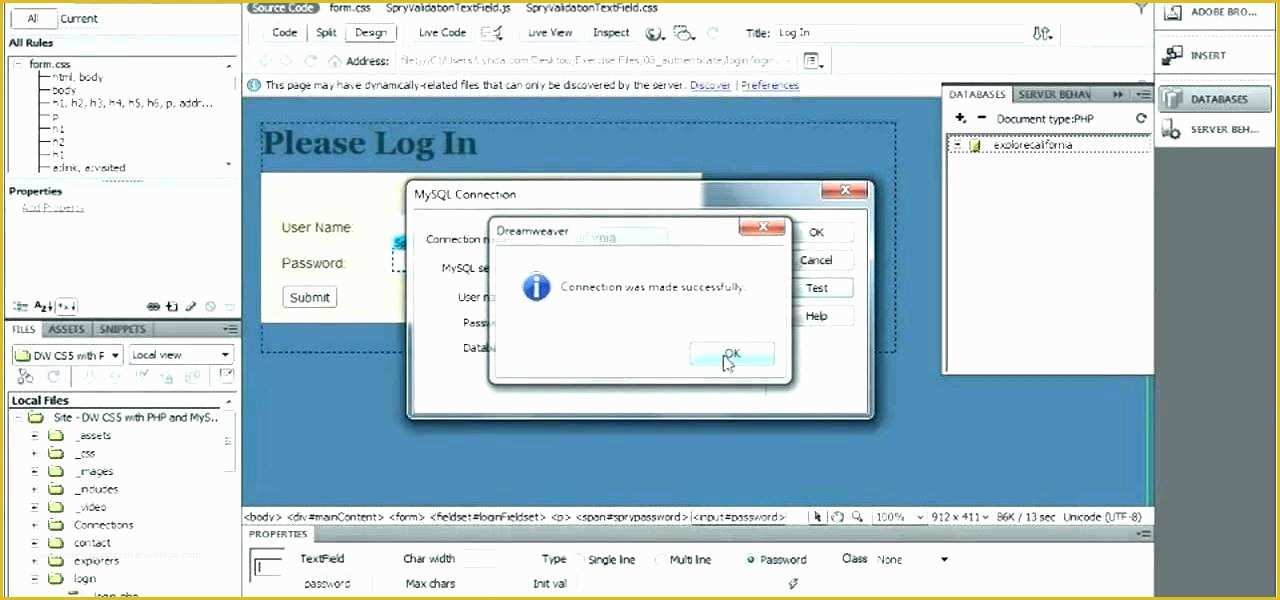This screenshot has width=1280, height=600.
Task: Click the live view options icon next to Address
Action: (x=813, y=61)
